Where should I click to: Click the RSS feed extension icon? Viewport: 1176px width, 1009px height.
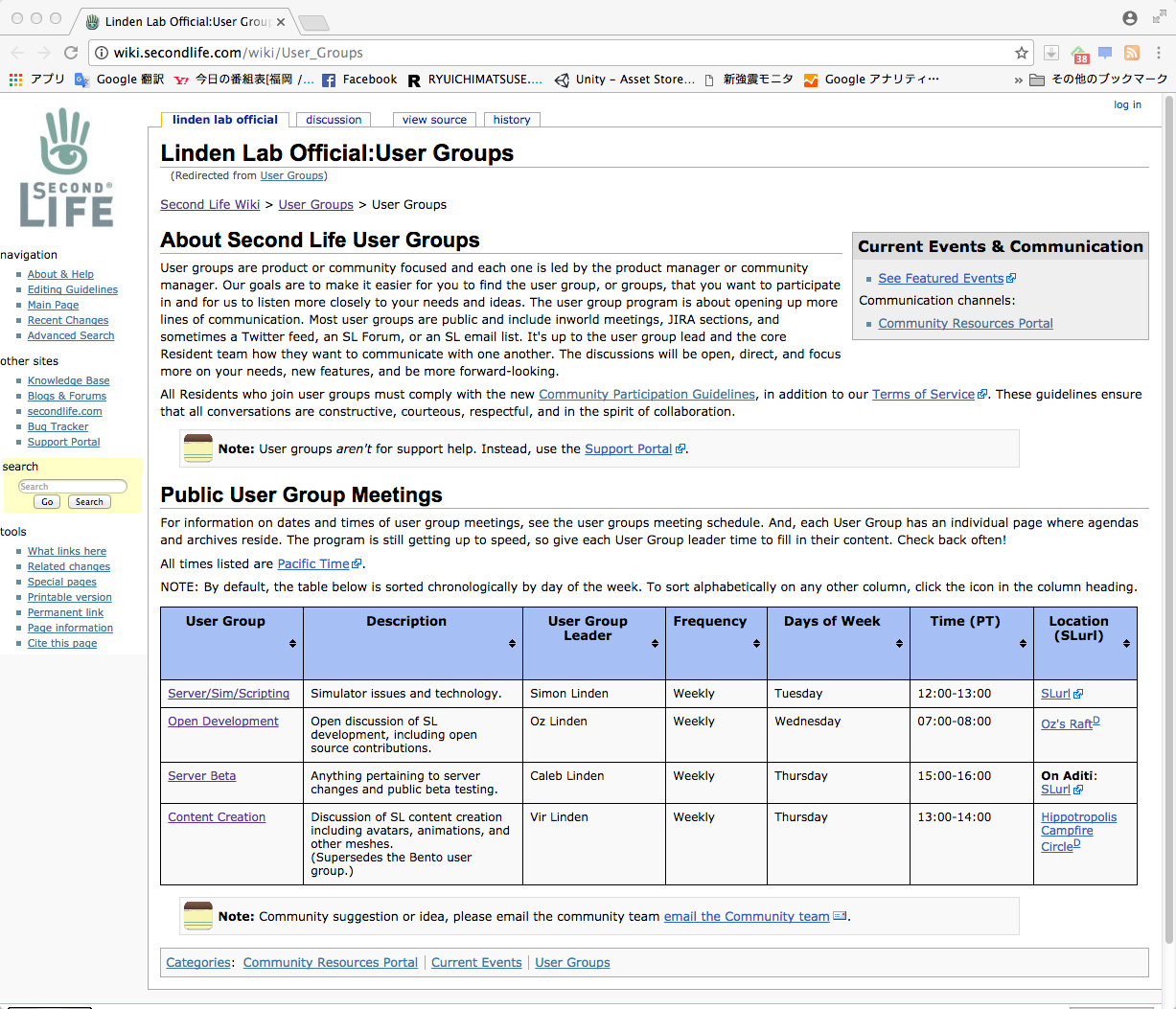click(x=1132, y=53)
